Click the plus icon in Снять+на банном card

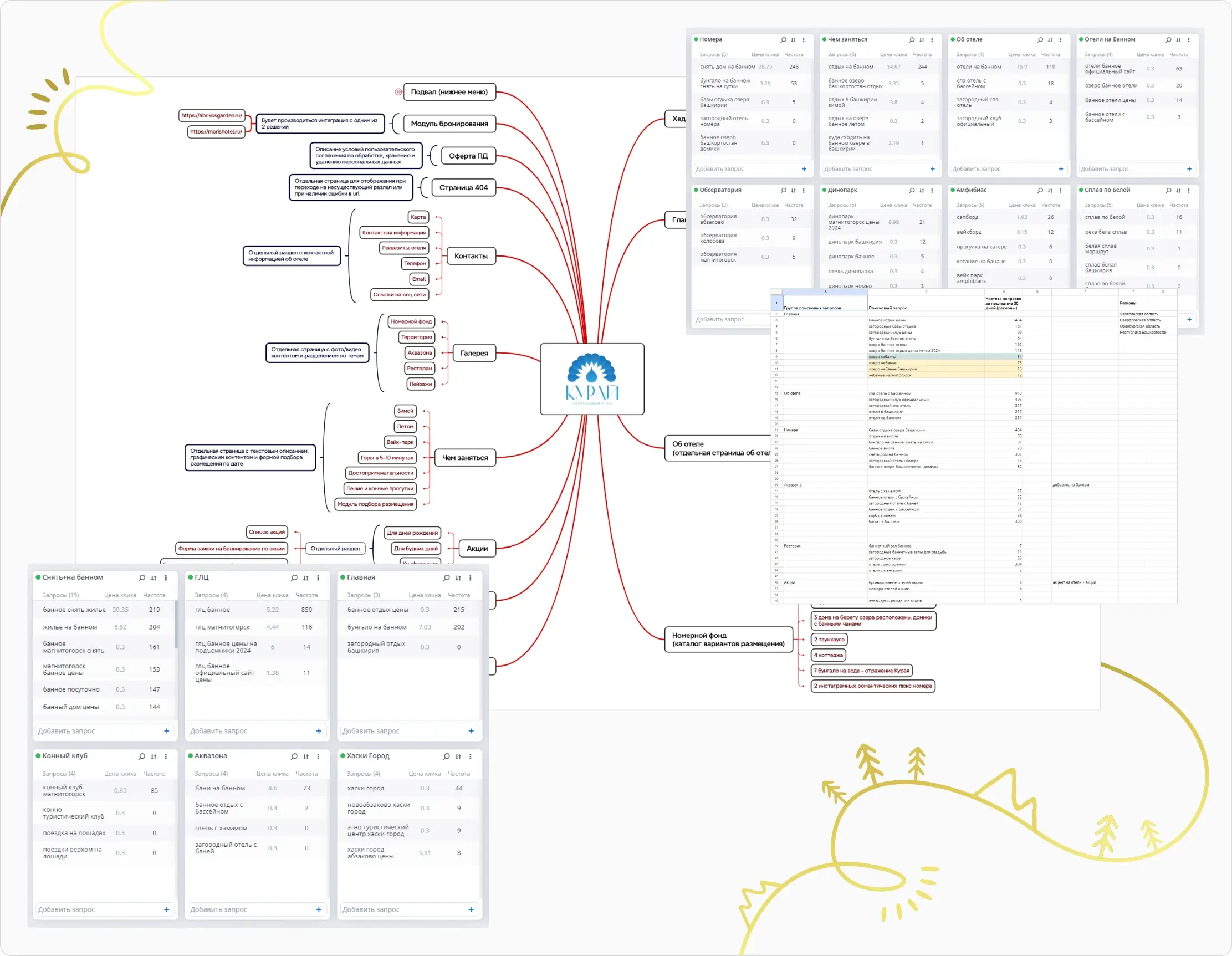click(166, 732)
